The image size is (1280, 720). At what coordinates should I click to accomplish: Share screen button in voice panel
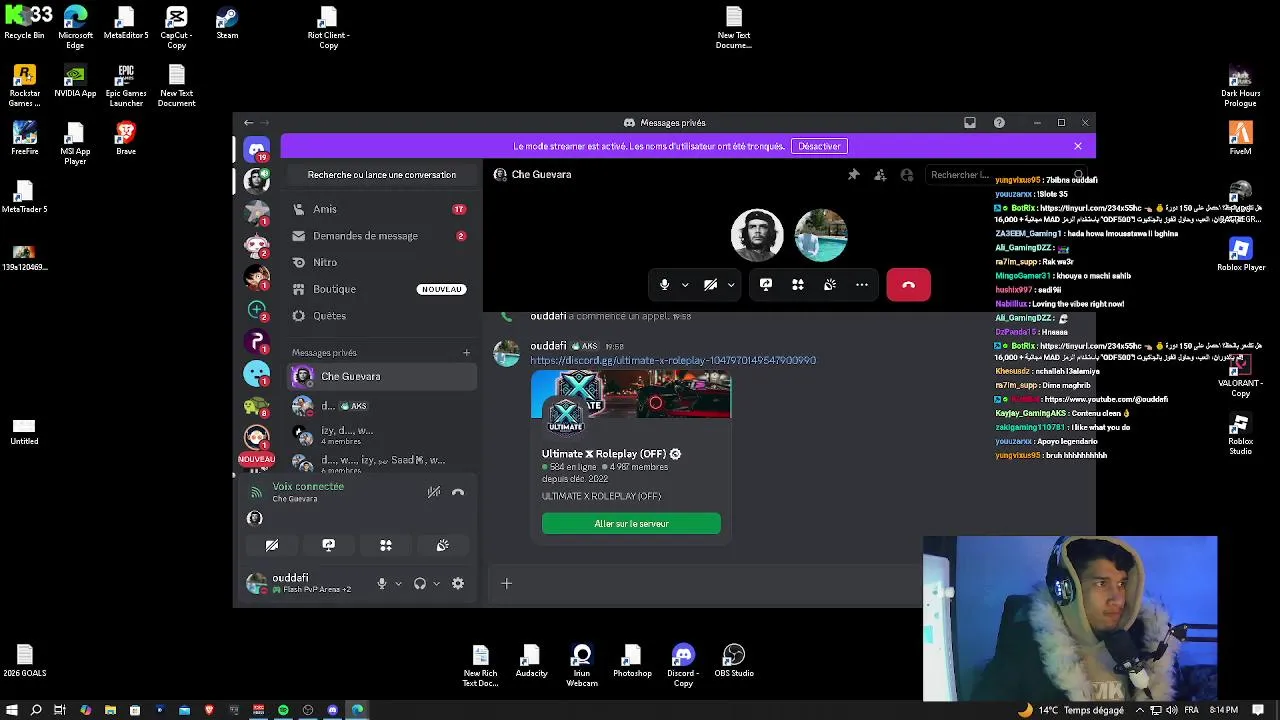[328, 545]
